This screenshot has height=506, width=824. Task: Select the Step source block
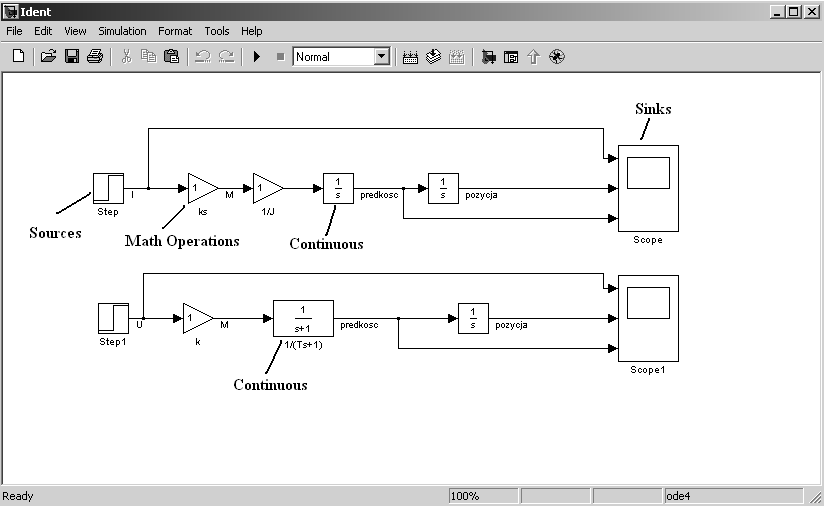click(108, 187)
